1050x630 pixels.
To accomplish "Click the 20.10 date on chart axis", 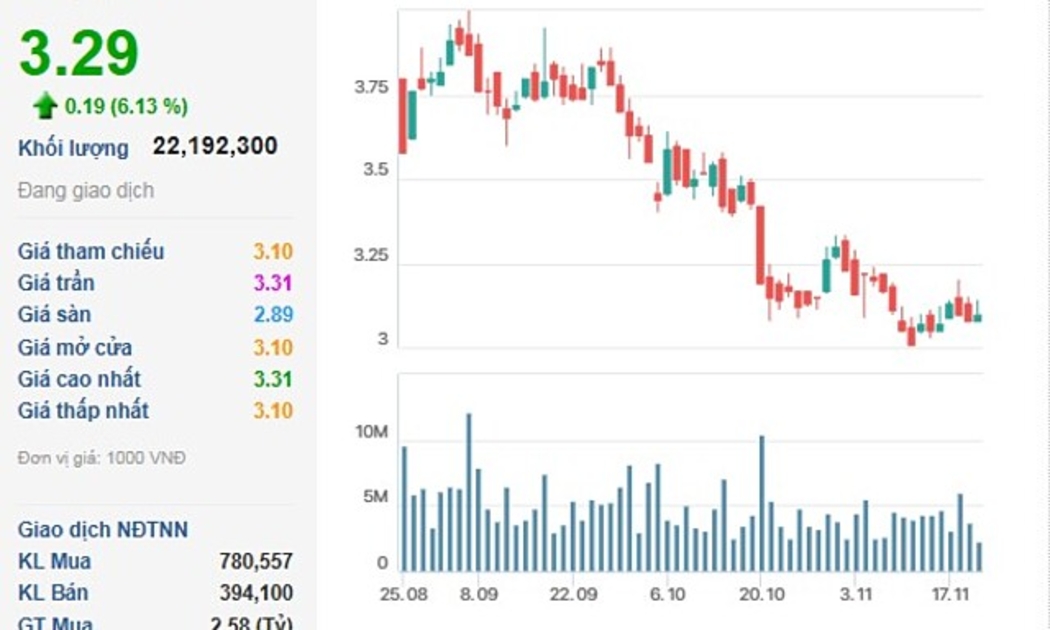I will tap(760, 594).
